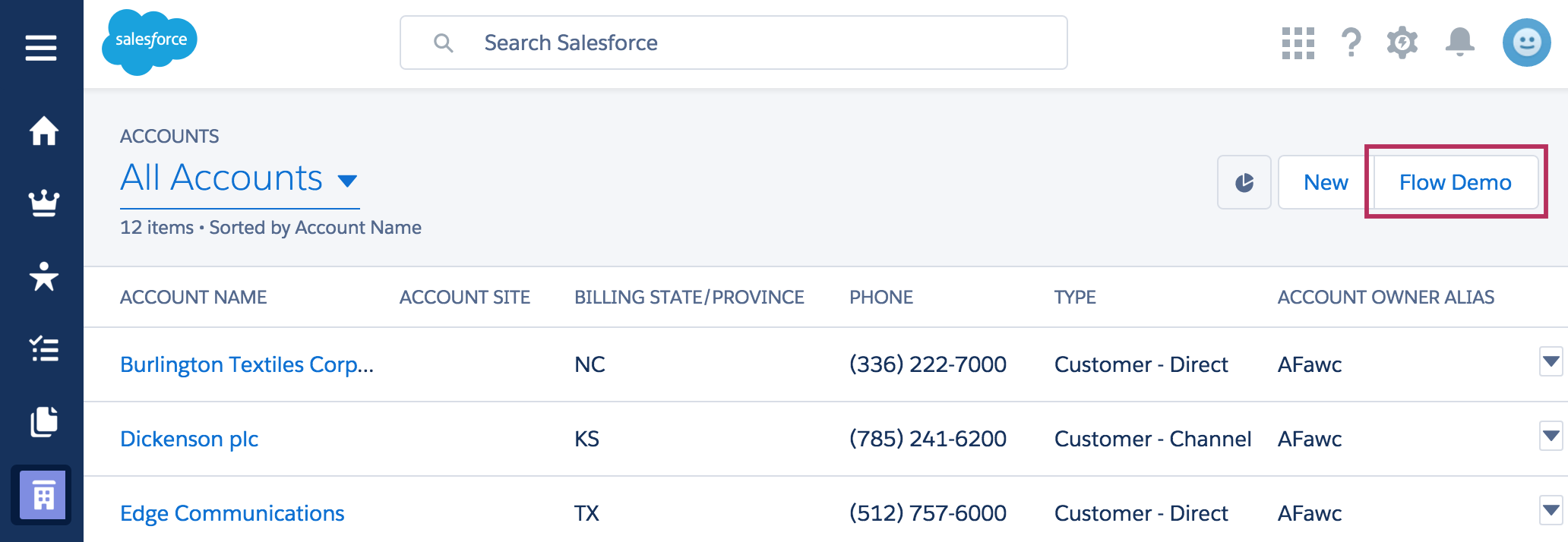Screen dimensions: 1568x542
Task: Toggle the list view charts button
Action: tap(1244, 182)
